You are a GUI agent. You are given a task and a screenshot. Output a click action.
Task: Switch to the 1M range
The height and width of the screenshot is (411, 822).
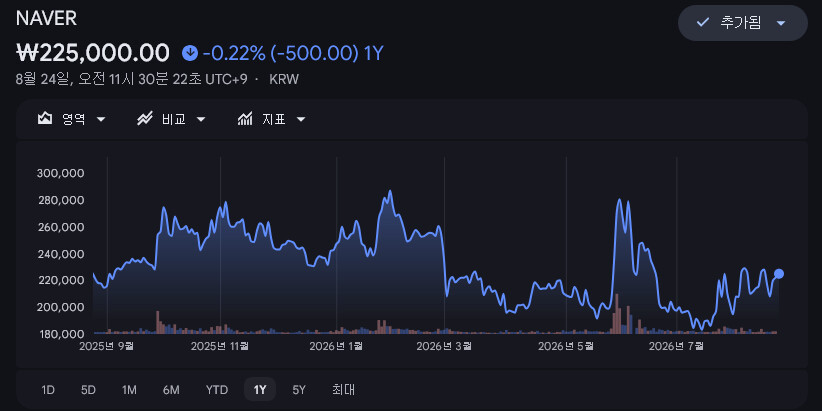pyautogui.click(x=129, y=390)
